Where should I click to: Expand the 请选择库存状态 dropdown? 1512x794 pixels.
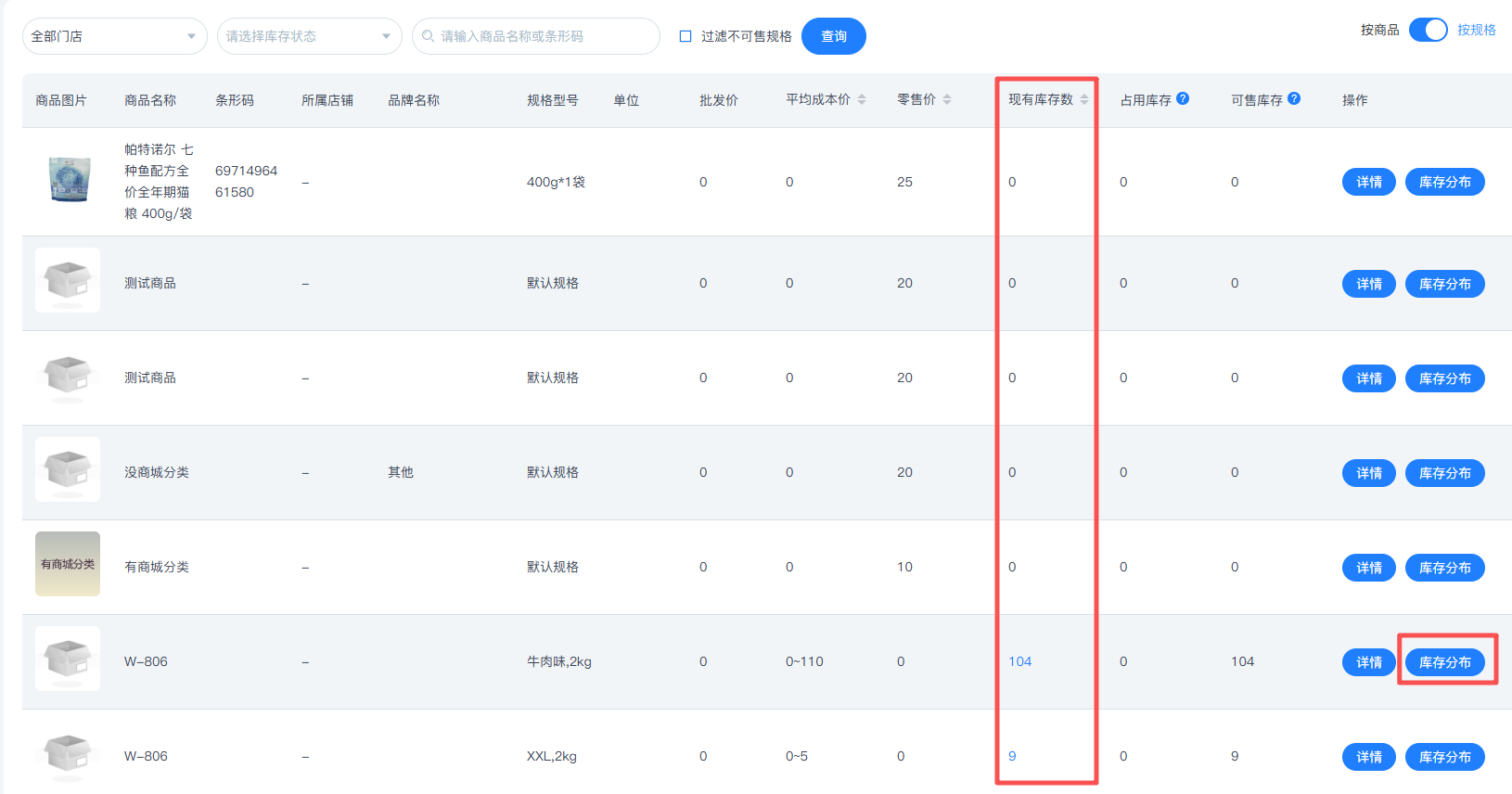[x=309, y=36]
